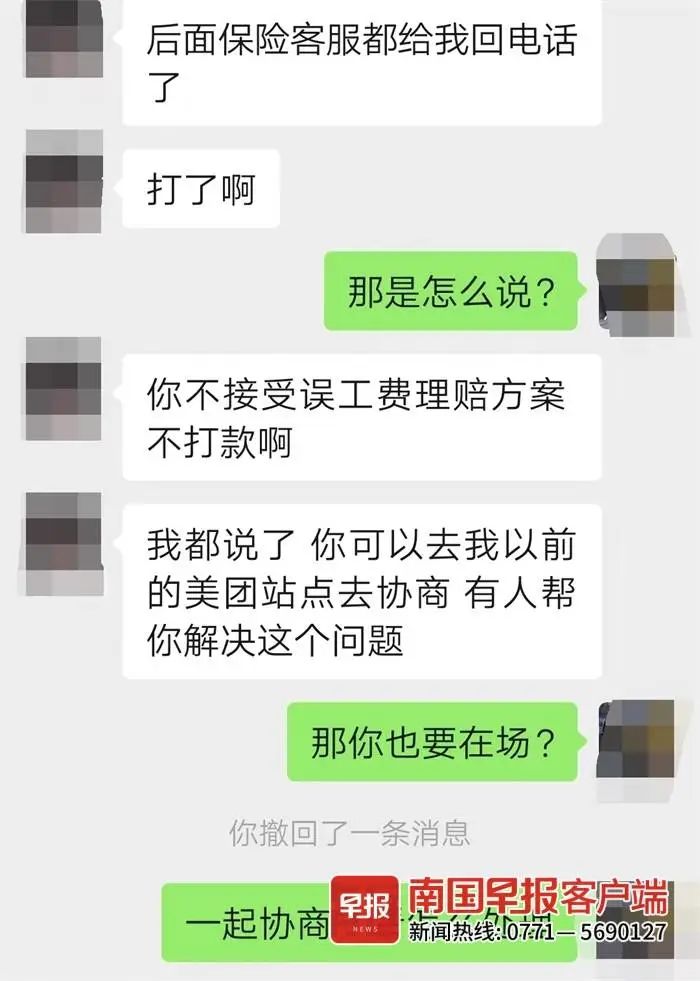The width and height of the screenshot is (700, 981).
Task: Click the red 早报 NEWS logo
Action: click(x=365, y=910)
